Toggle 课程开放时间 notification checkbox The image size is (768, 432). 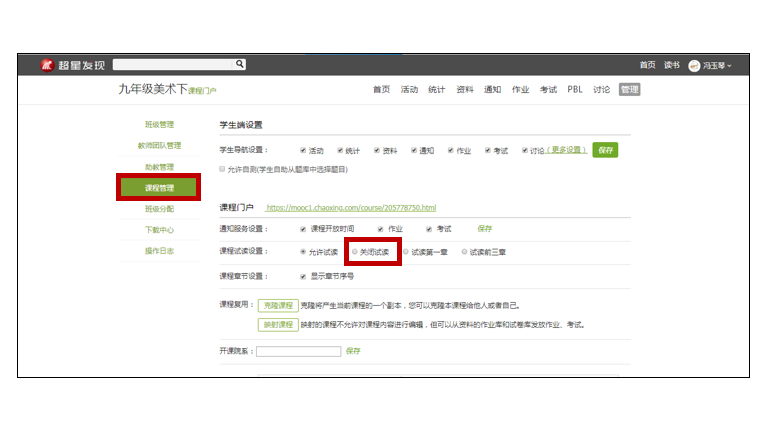(x=303, y=229)
